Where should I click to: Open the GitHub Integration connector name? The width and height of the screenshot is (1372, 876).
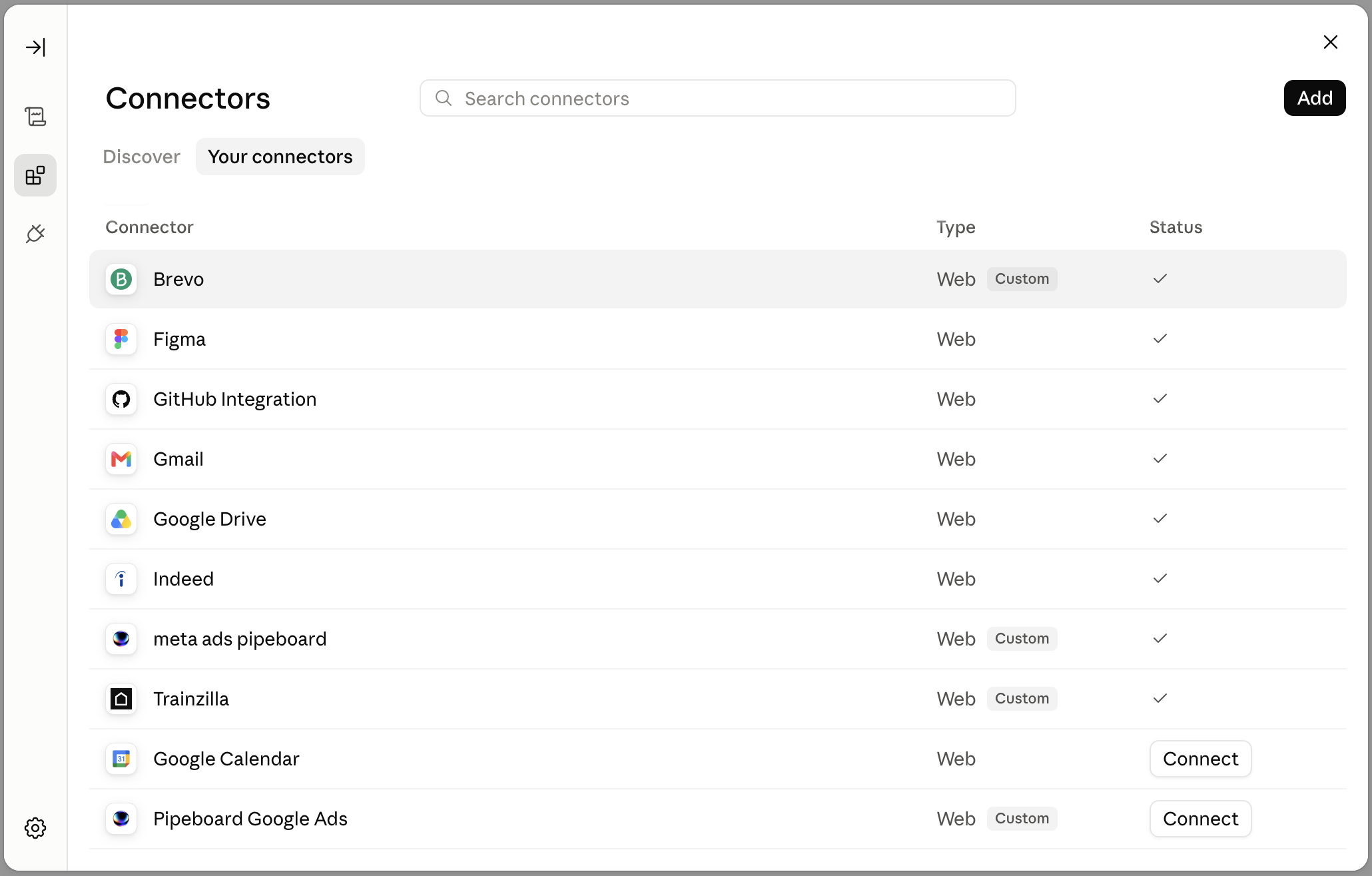pyautogui.click(x=235, y=400)
